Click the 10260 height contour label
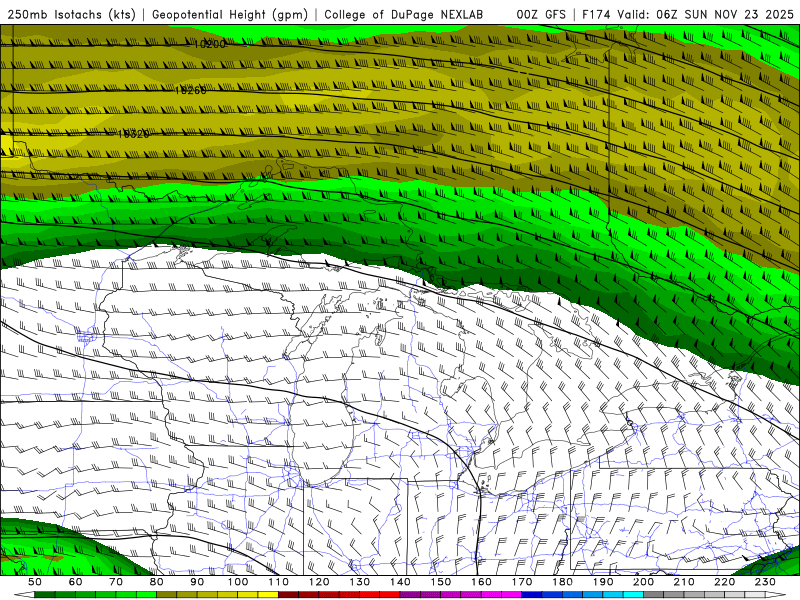Viewport: 800px width, 600px height. coord(190,90)
